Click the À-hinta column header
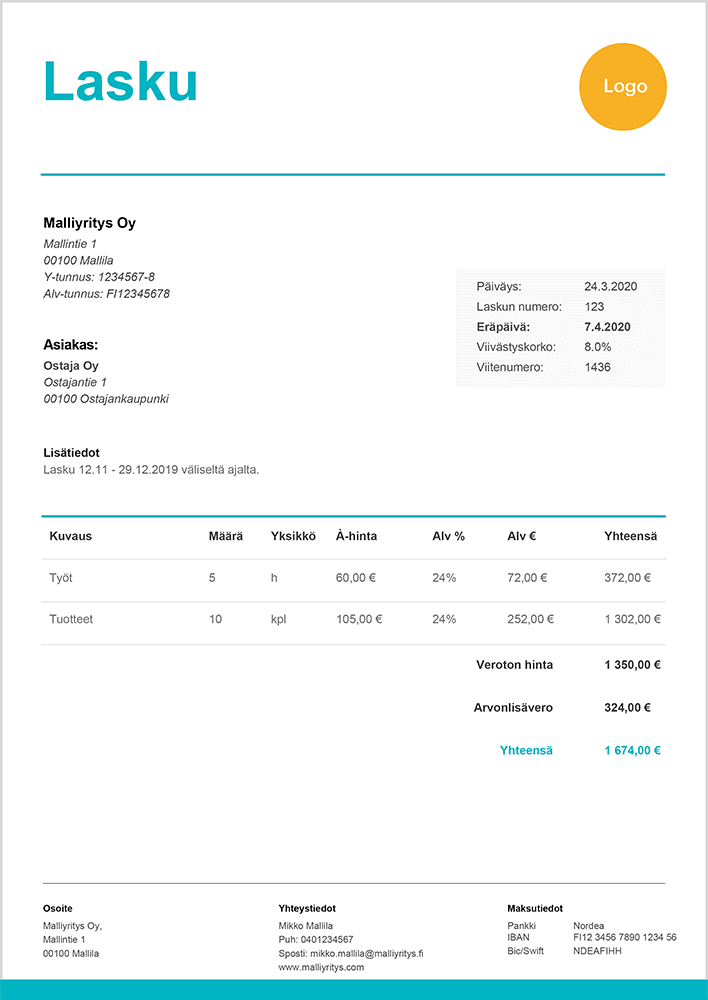The image size is (708, 1000). click(x=356, y=536)
